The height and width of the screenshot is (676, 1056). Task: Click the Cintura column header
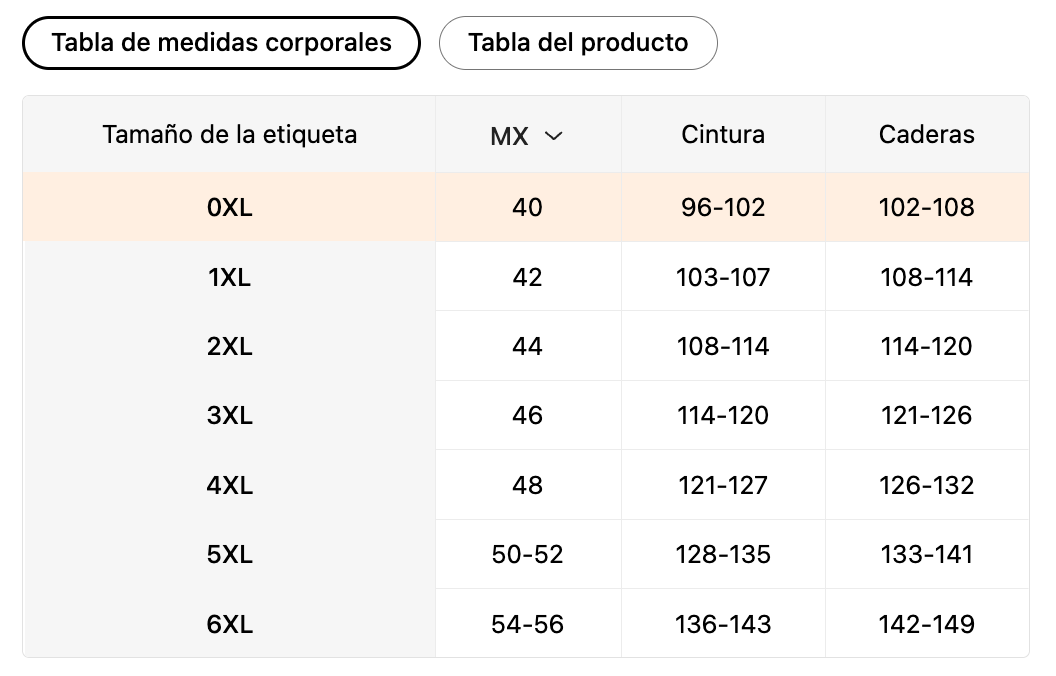(723, 134)
